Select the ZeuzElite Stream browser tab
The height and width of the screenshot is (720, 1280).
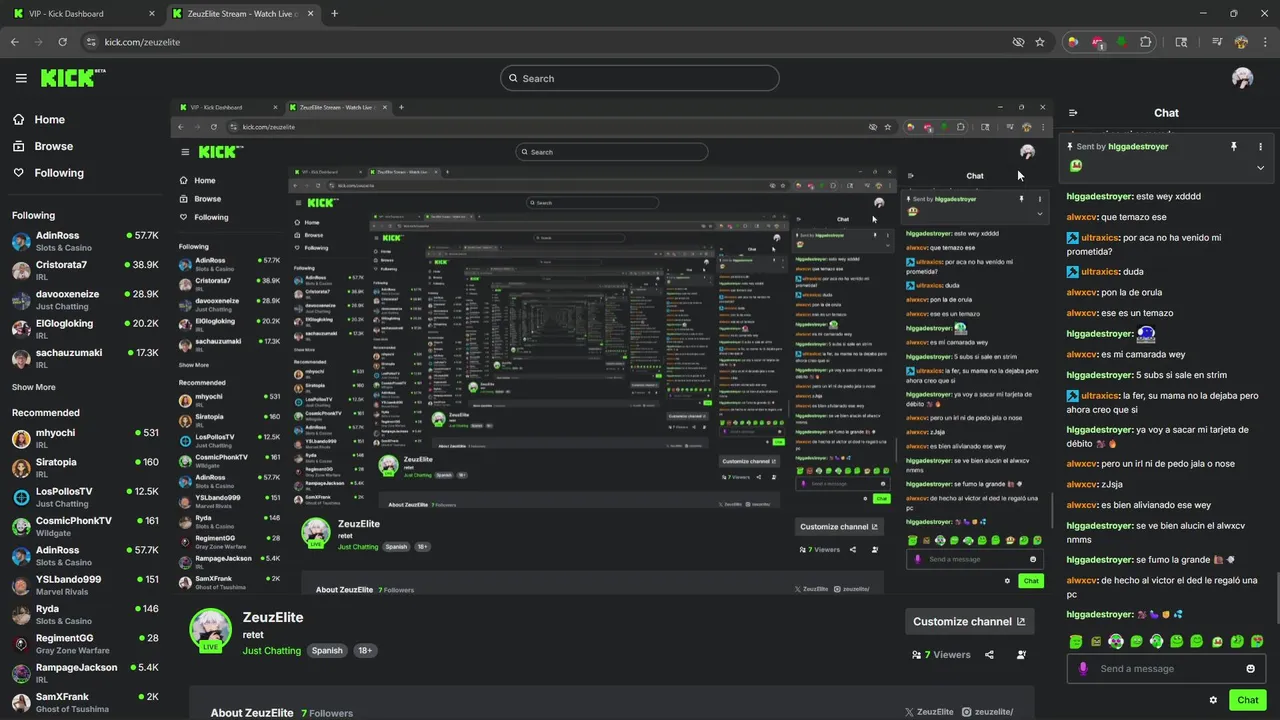point(242,13)
